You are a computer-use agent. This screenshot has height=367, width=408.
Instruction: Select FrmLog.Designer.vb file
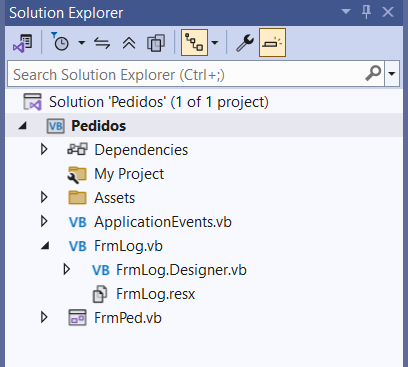tap(181, 270)
